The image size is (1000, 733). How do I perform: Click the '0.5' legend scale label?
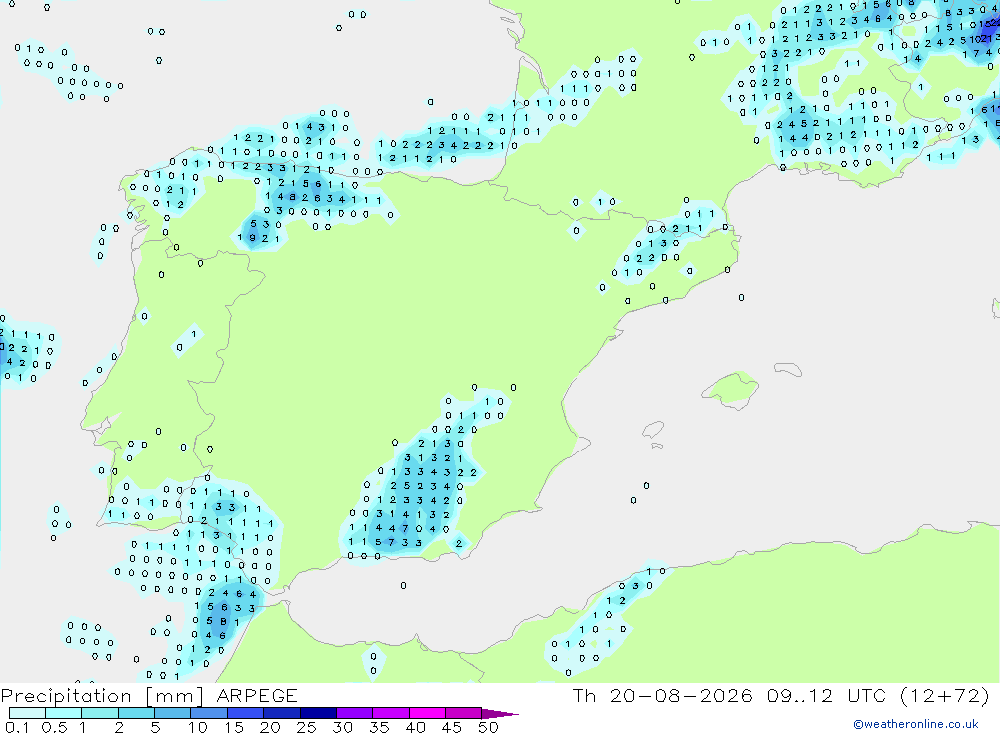pyautogui.click(x=54, y=727)
